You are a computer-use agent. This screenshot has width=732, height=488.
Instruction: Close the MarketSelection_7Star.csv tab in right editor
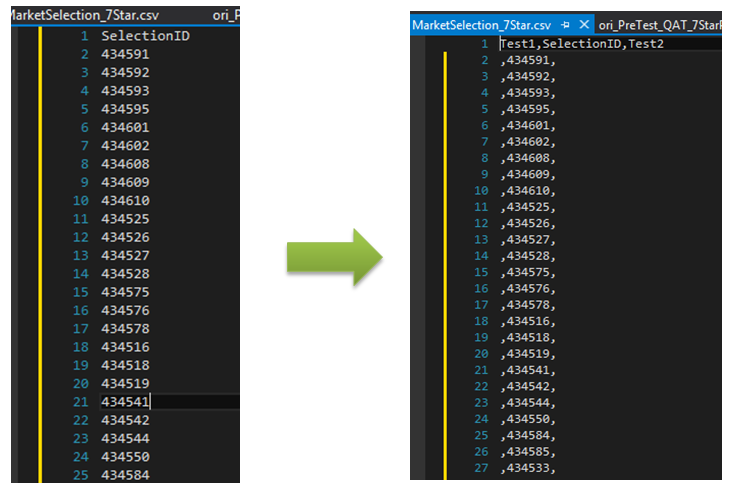point(584,24)
